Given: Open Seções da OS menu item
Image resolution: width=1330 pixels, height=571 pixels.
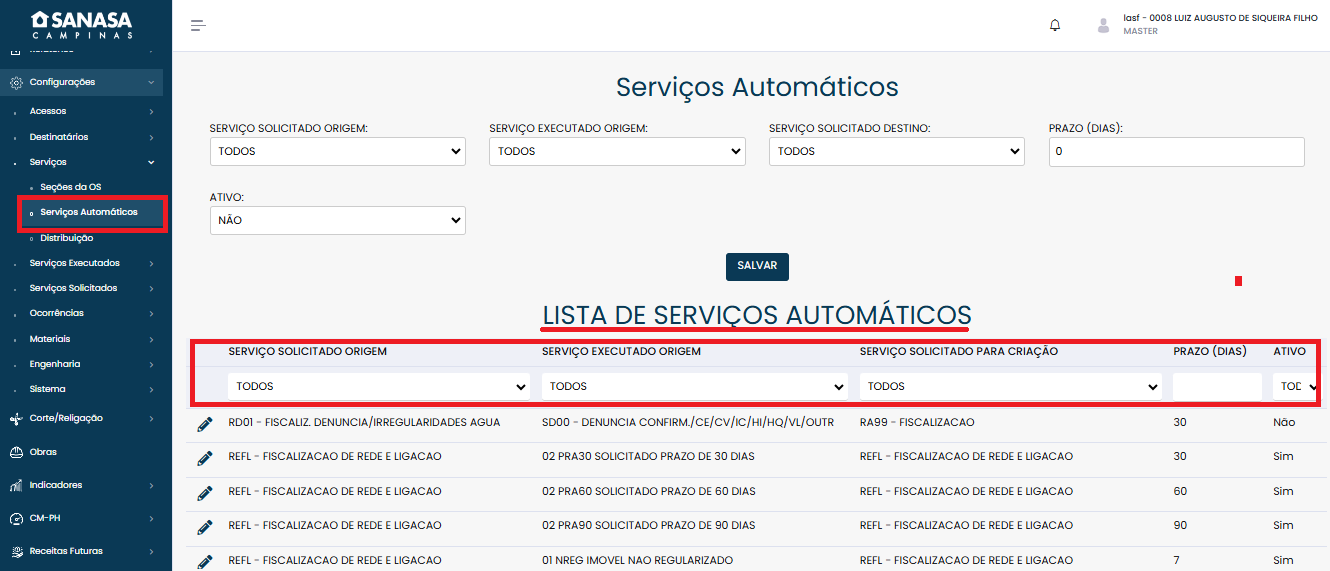Looking at the screenshot, I should click(71, 187).
